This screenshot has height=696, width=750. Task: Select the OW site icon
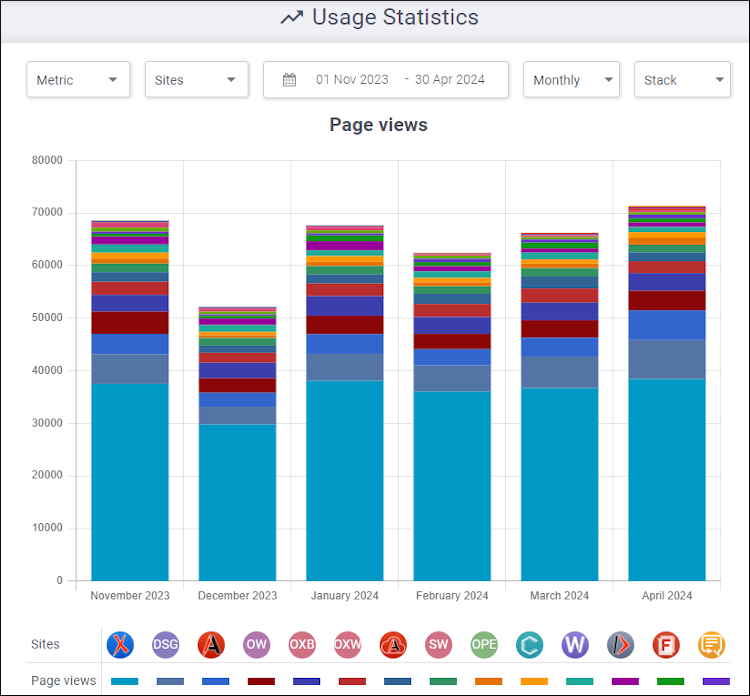pyautogui.click(x=257, y=645)
